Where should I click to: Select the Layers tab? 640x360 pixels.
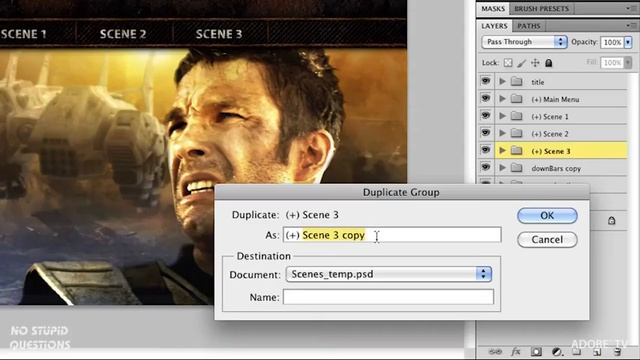[494, 26]
